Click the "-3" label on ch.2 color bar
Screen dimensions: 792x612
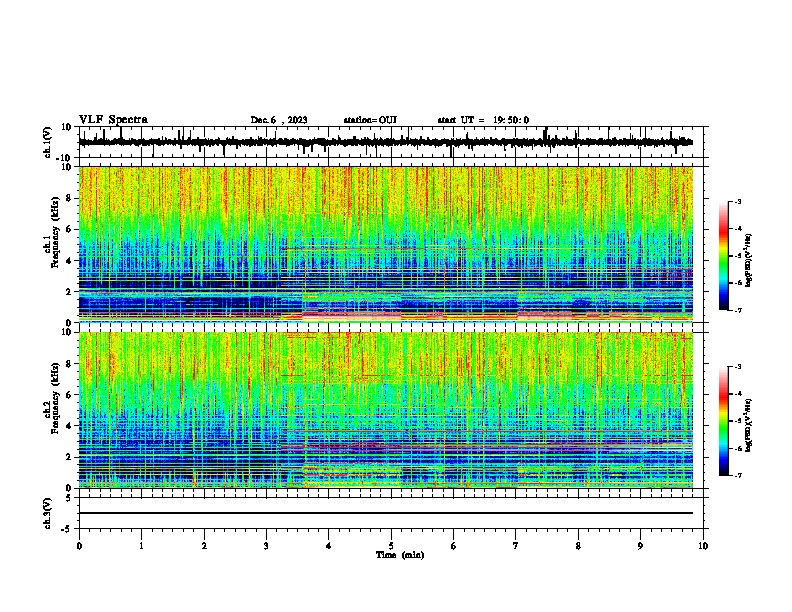tap(737, 367)
